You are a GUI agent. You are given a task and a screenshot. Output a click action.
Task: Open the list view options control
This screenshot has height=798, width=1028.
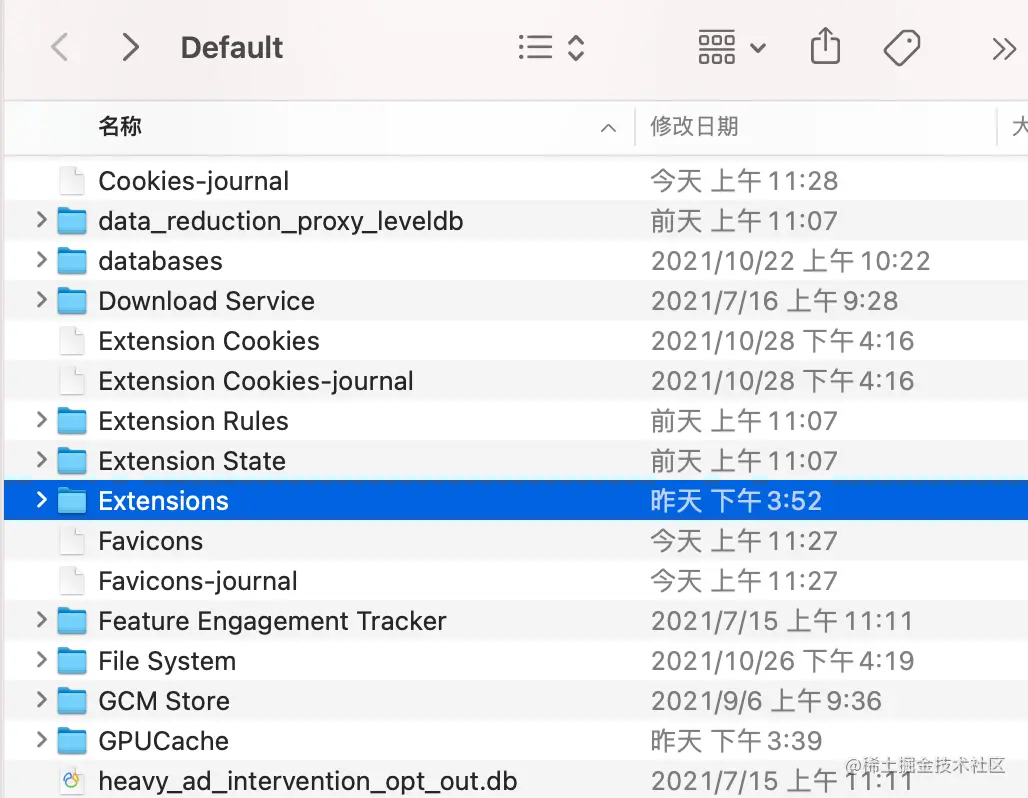click(x=551, y=48)
